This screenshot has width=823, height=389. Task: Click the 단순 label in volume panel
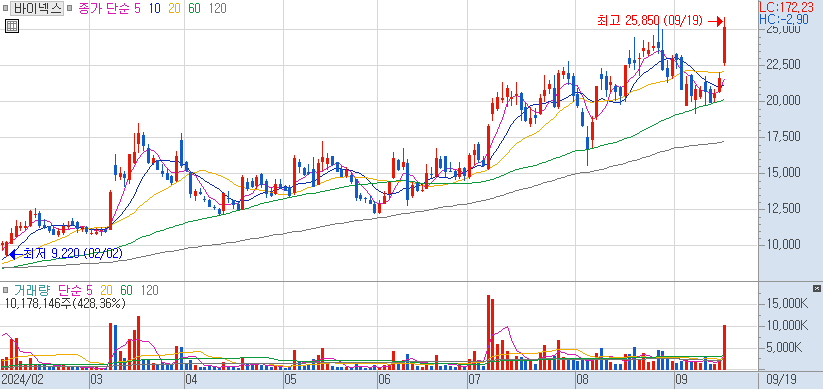point(71,290)
